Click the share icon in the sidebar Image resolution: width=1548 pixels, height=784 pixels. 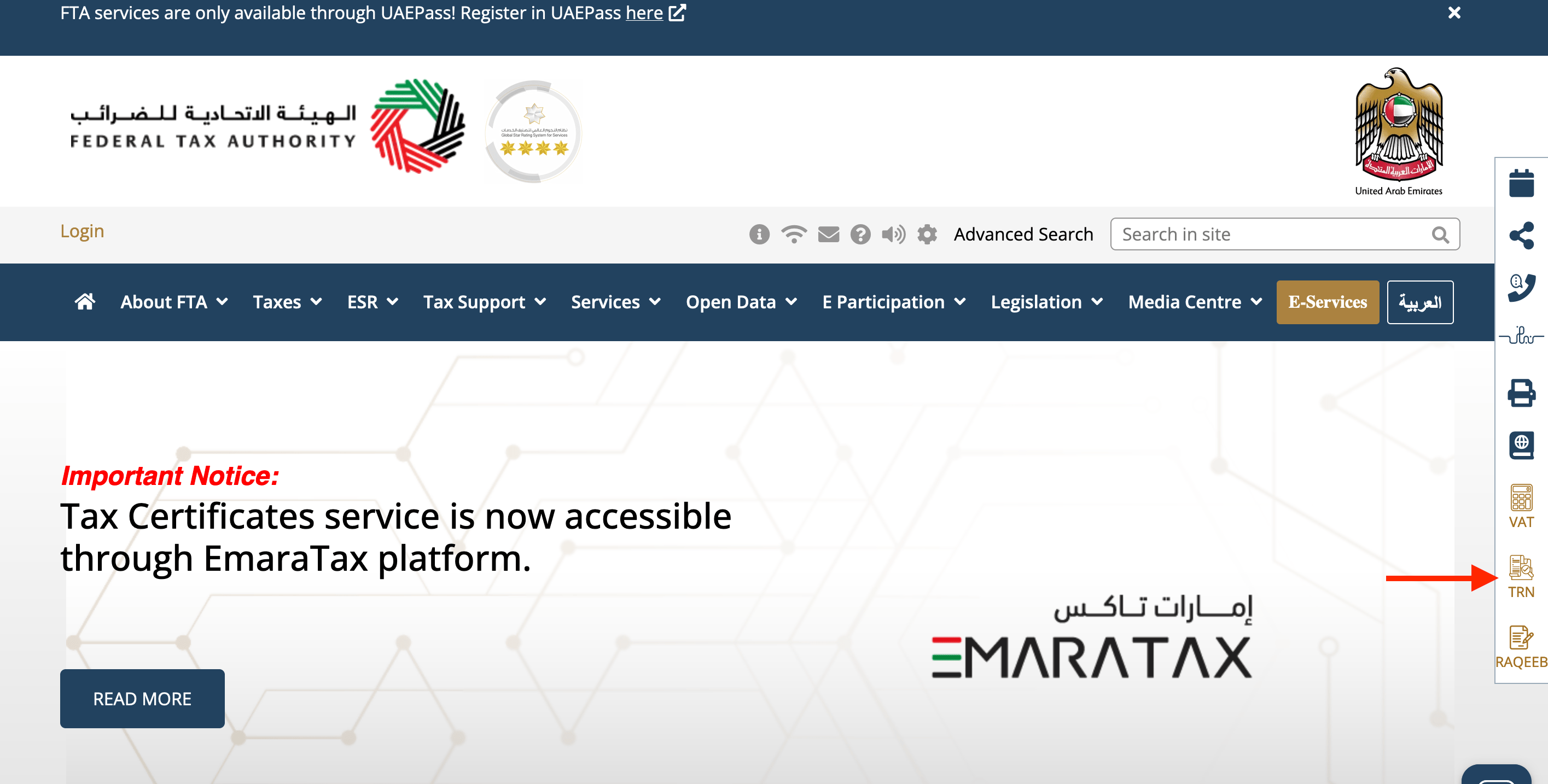point(1520,235)
